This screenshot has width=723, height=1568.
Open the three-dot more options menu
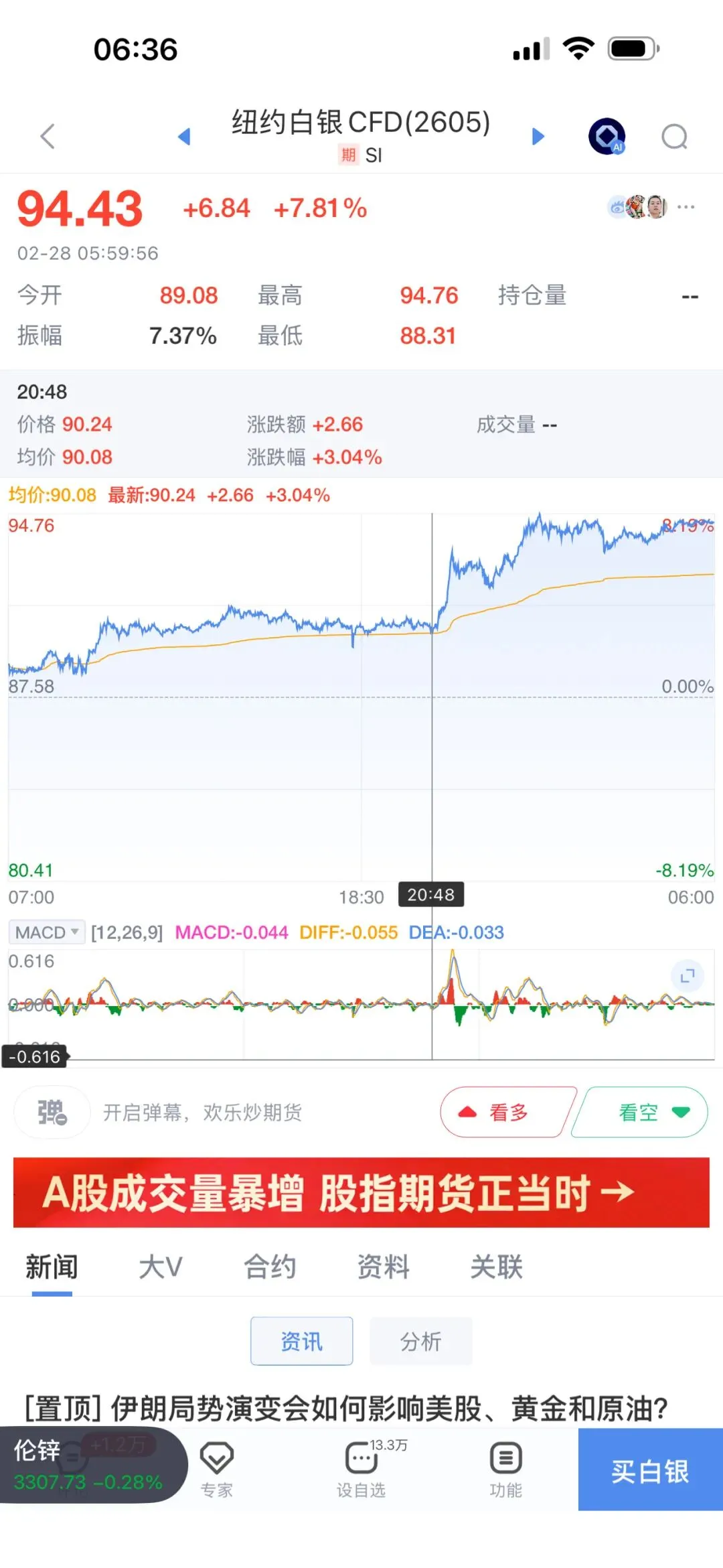click(686, 207)
